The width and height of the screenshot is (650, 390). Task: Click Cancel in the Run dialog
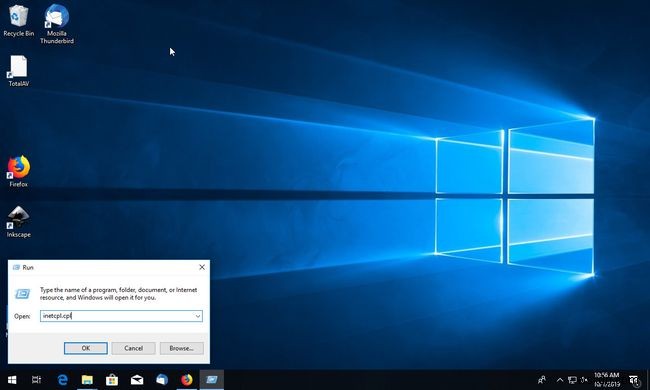click(x=133, y=348)
